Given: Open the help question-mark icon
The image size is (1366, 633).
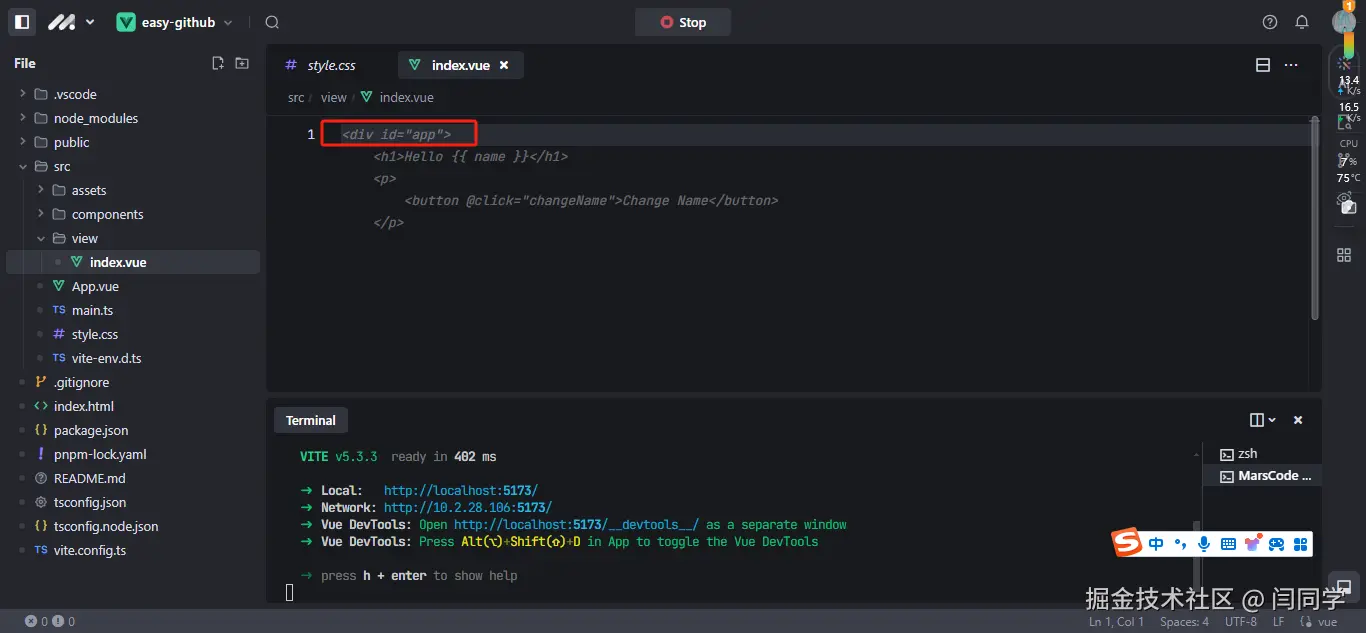Looking at the screenshot, I should 1270,22.
